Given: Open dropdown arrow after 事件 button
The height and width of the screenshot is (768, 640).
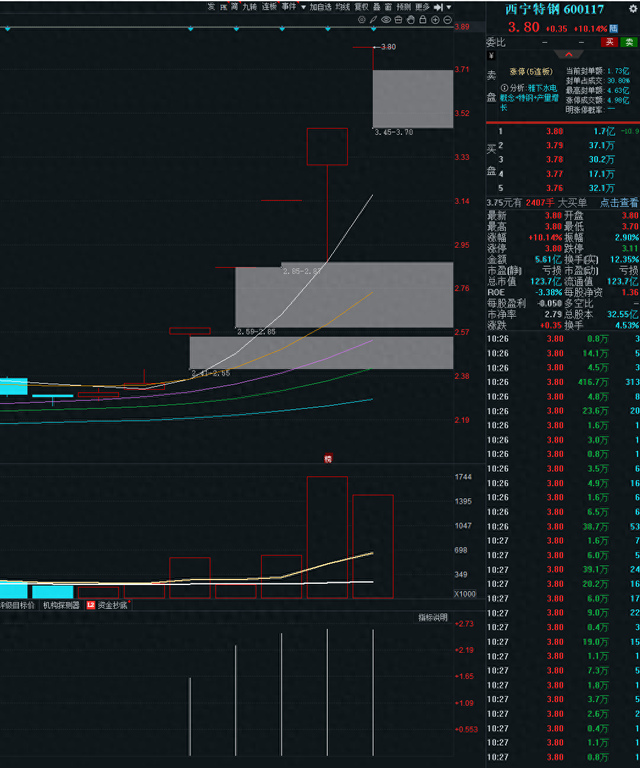Looking at the screenshot, I should pos(303,7).
